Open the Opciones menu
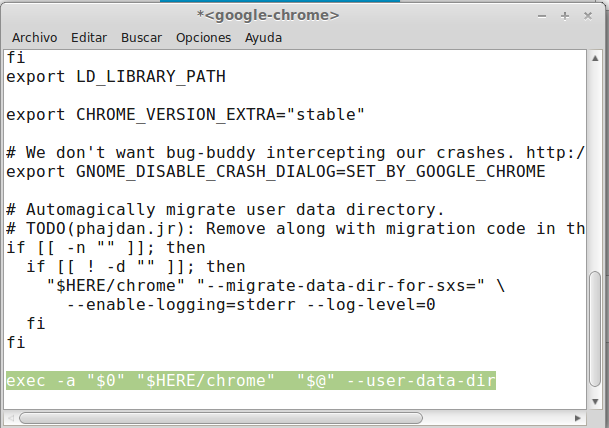 (204, 38)
